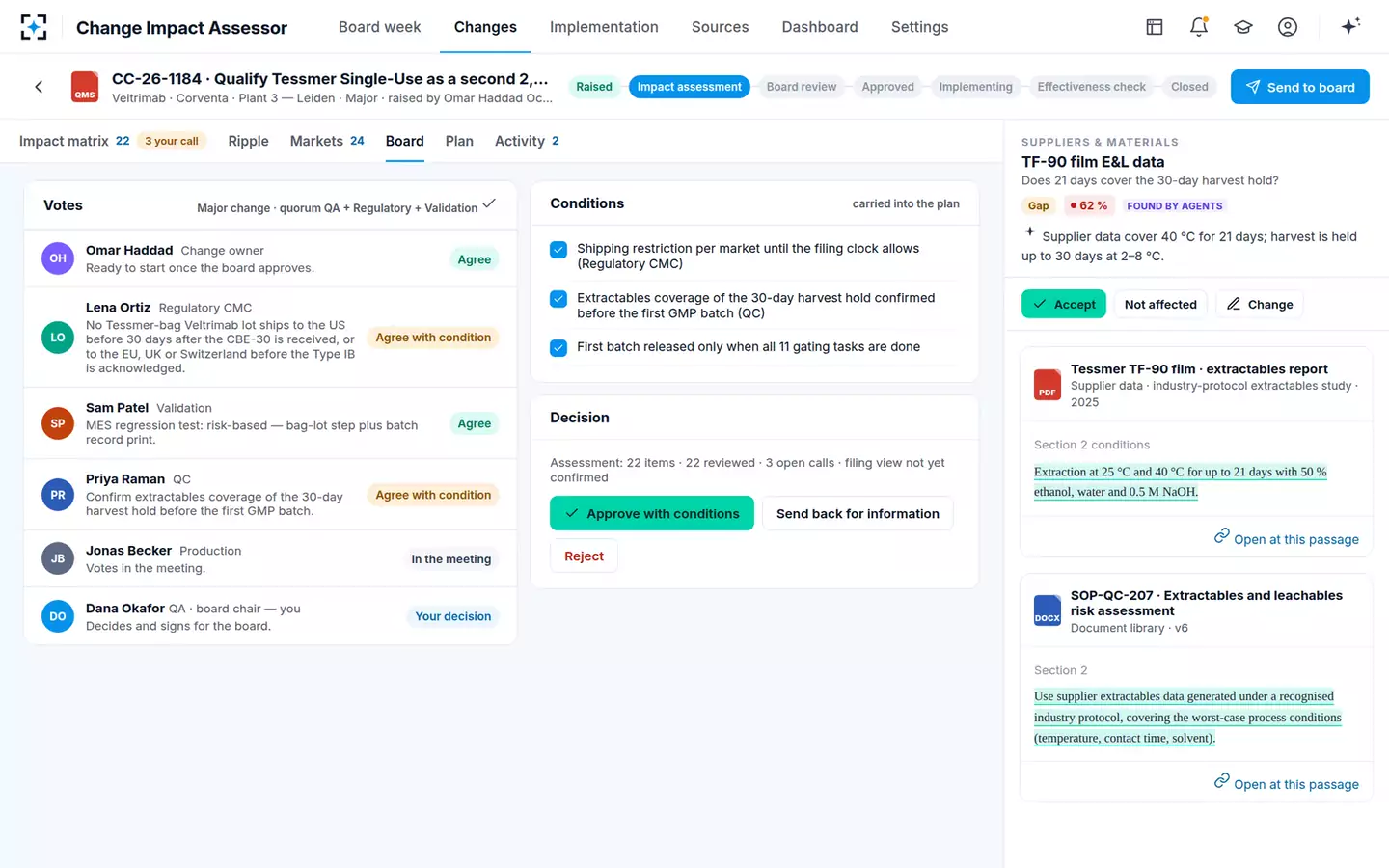Open the Dashboard top tab
The image size is (1389, 868).
tap(820, 27)
